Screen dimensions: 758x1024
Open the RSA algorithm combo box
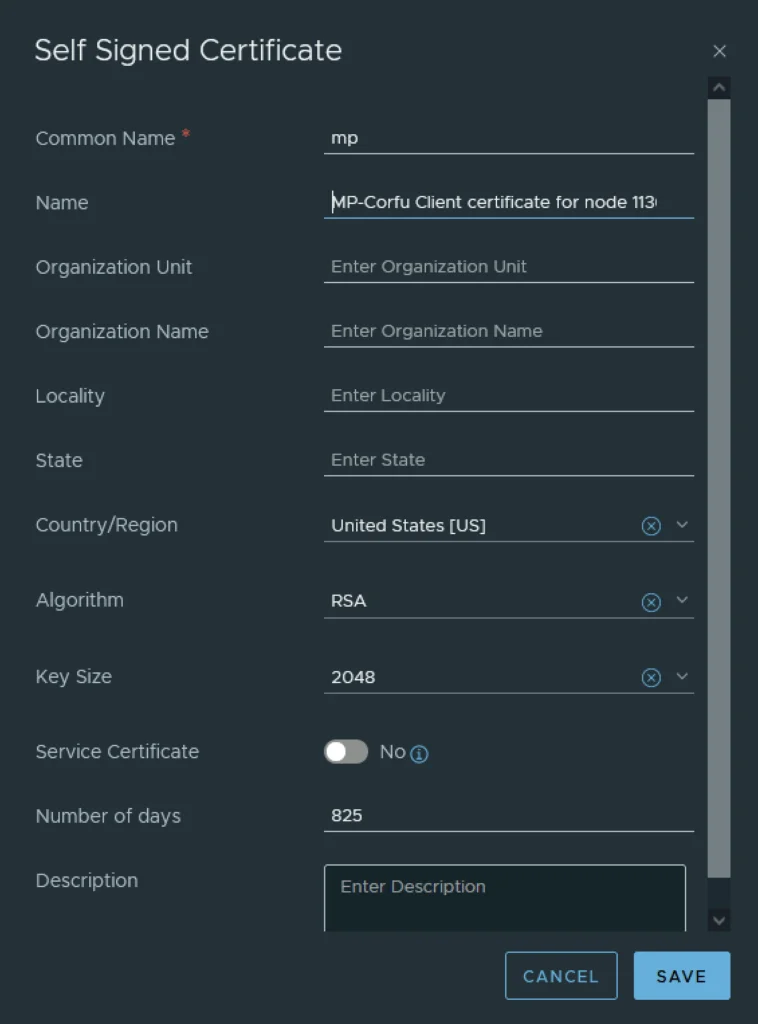coord(509,601)
